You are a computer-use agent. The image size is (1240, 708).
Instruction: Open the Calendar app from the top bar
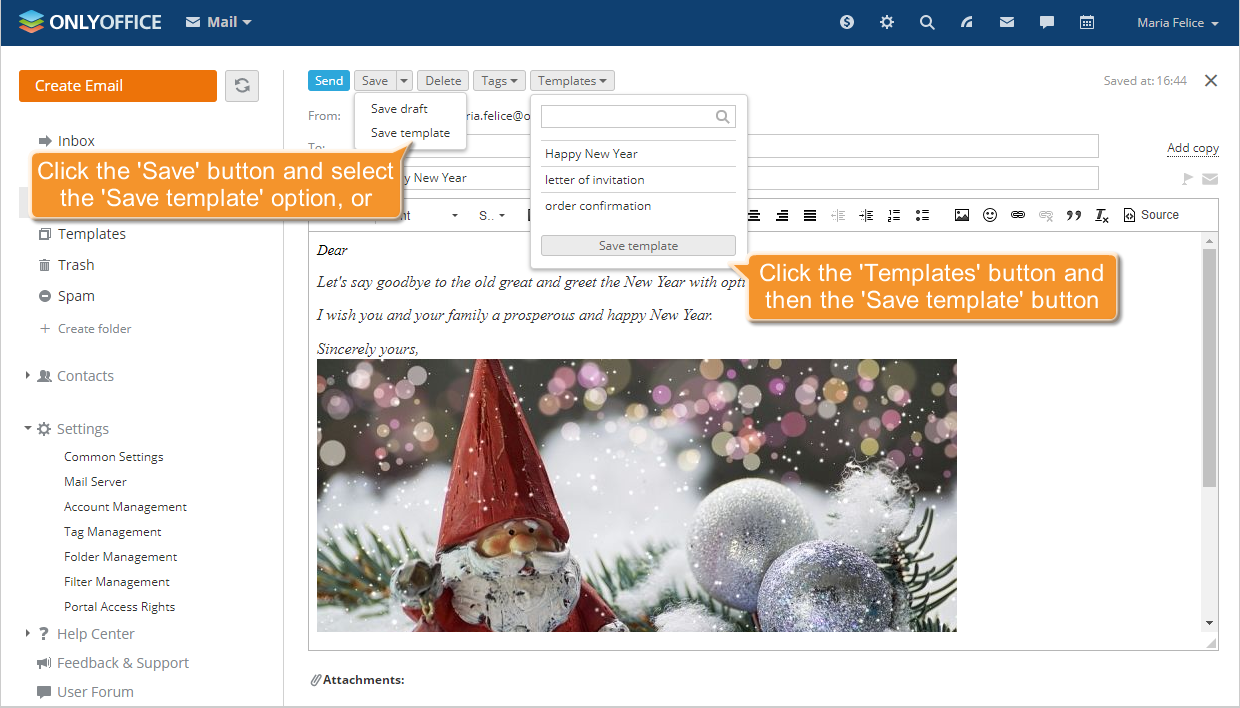[x=1087, y=21]
